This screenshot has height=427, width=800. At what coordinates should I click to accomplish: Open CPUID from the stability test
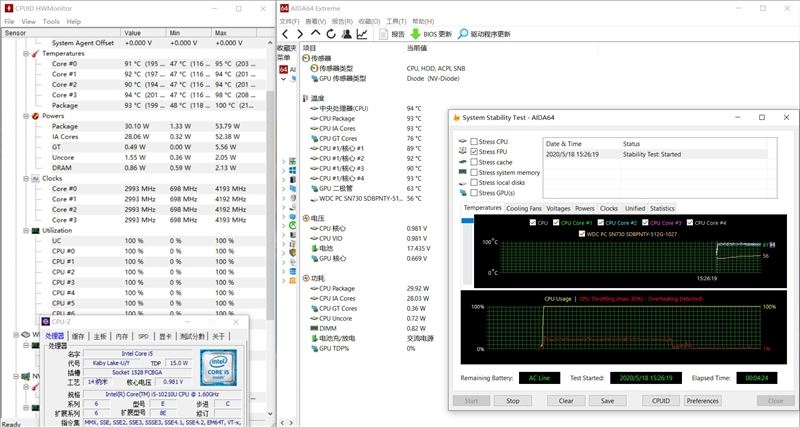click(x=661, y=401)
